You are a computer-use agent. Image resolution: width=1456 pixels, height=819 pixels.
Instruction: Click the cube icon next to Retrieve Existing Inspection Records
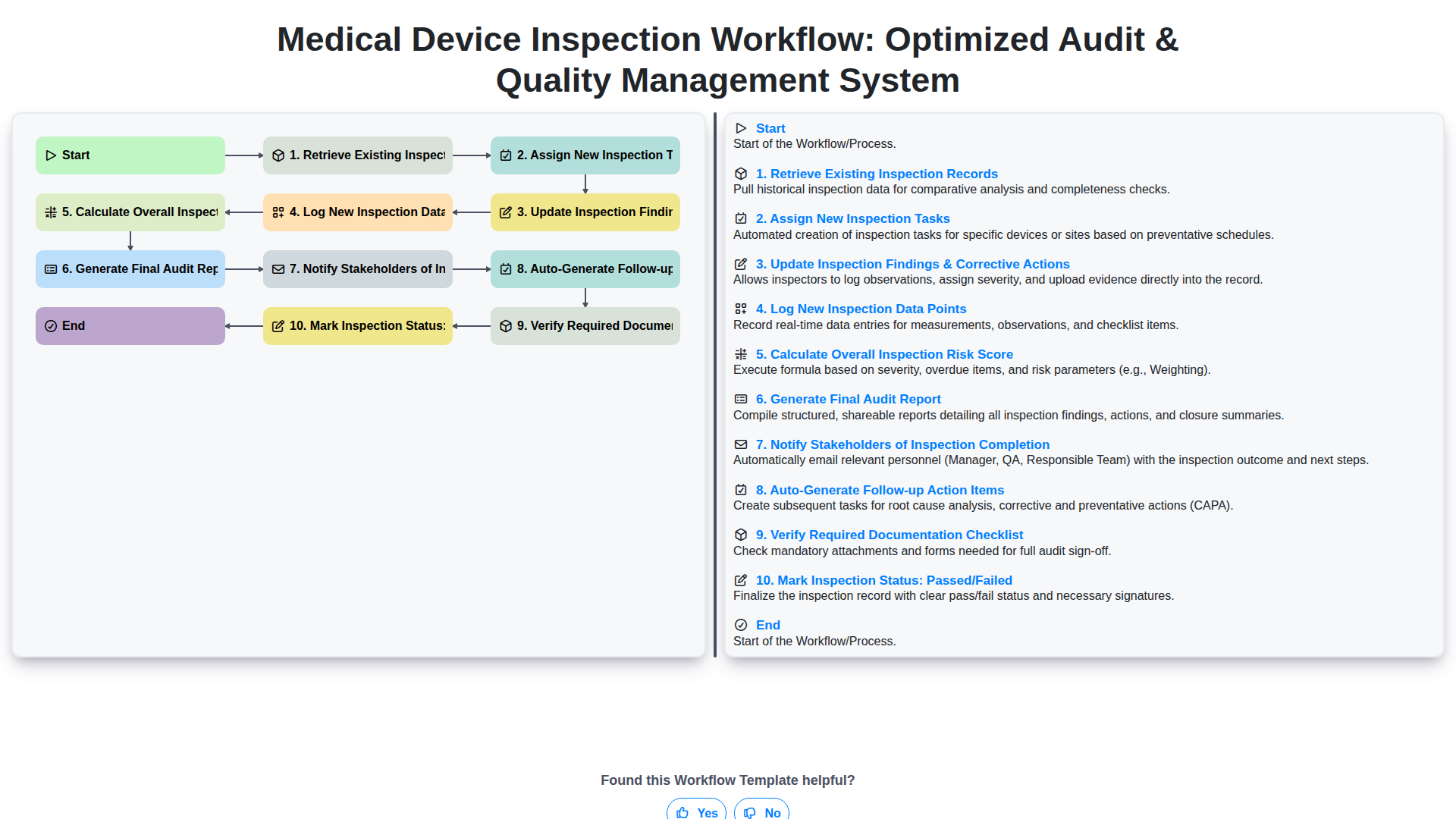point(741,174)
